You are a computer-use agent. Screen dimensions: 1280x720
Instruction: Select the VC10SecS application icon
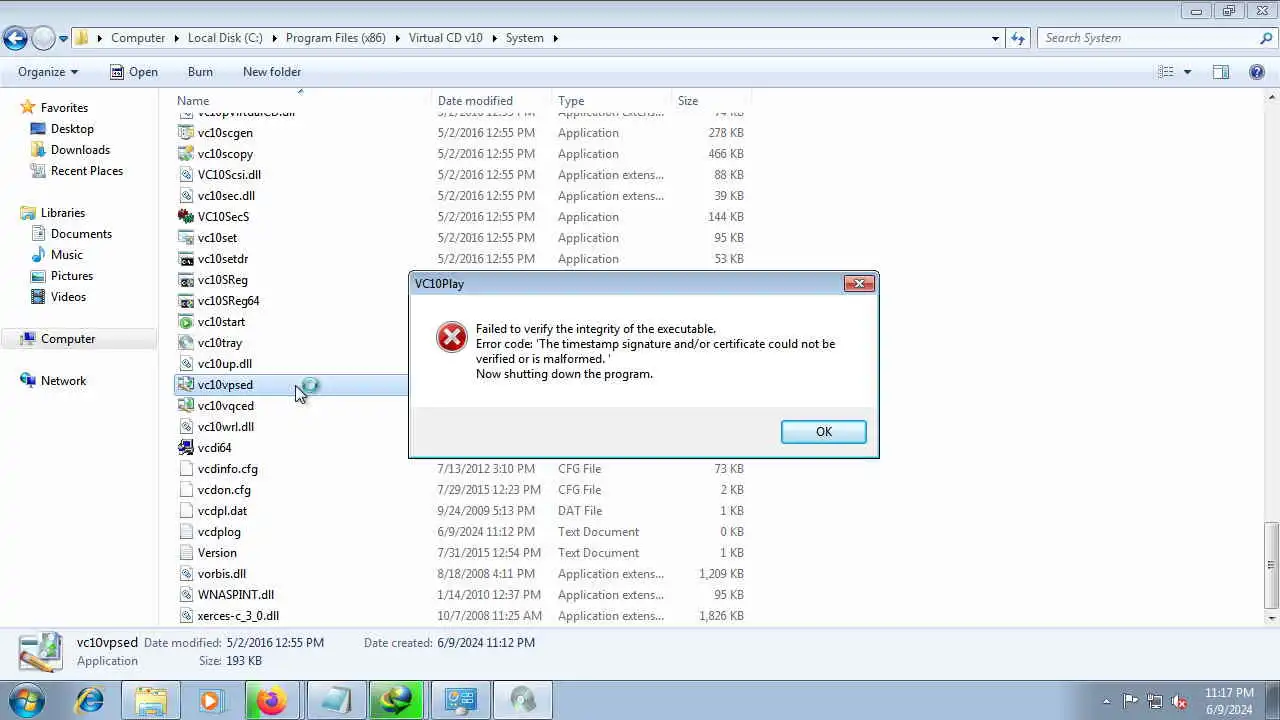tap(185, 216)
